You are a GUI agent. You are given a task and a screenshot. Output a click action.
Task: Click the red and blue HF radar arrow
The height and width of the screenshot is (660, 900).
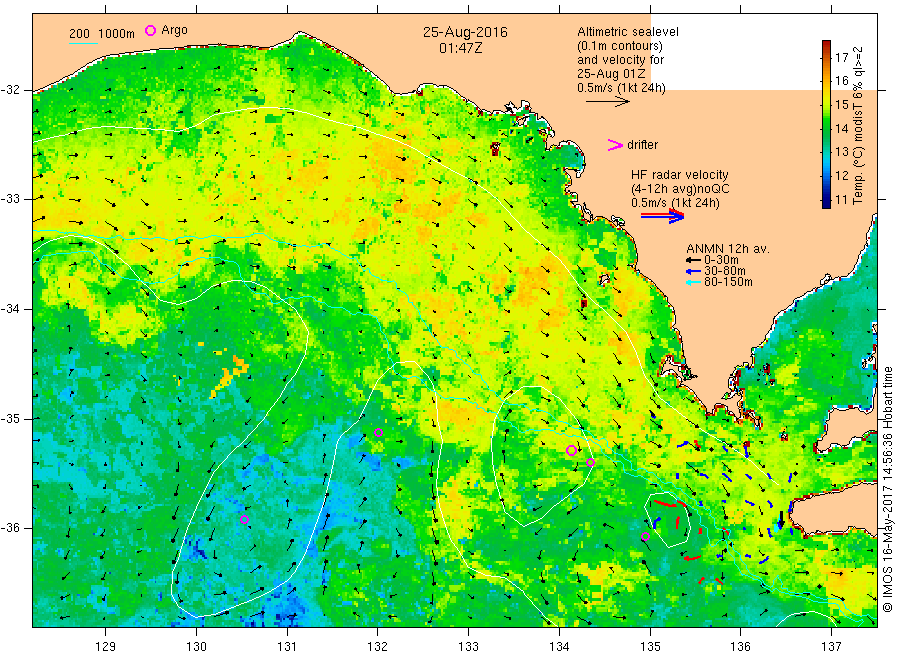click(662, 216)
